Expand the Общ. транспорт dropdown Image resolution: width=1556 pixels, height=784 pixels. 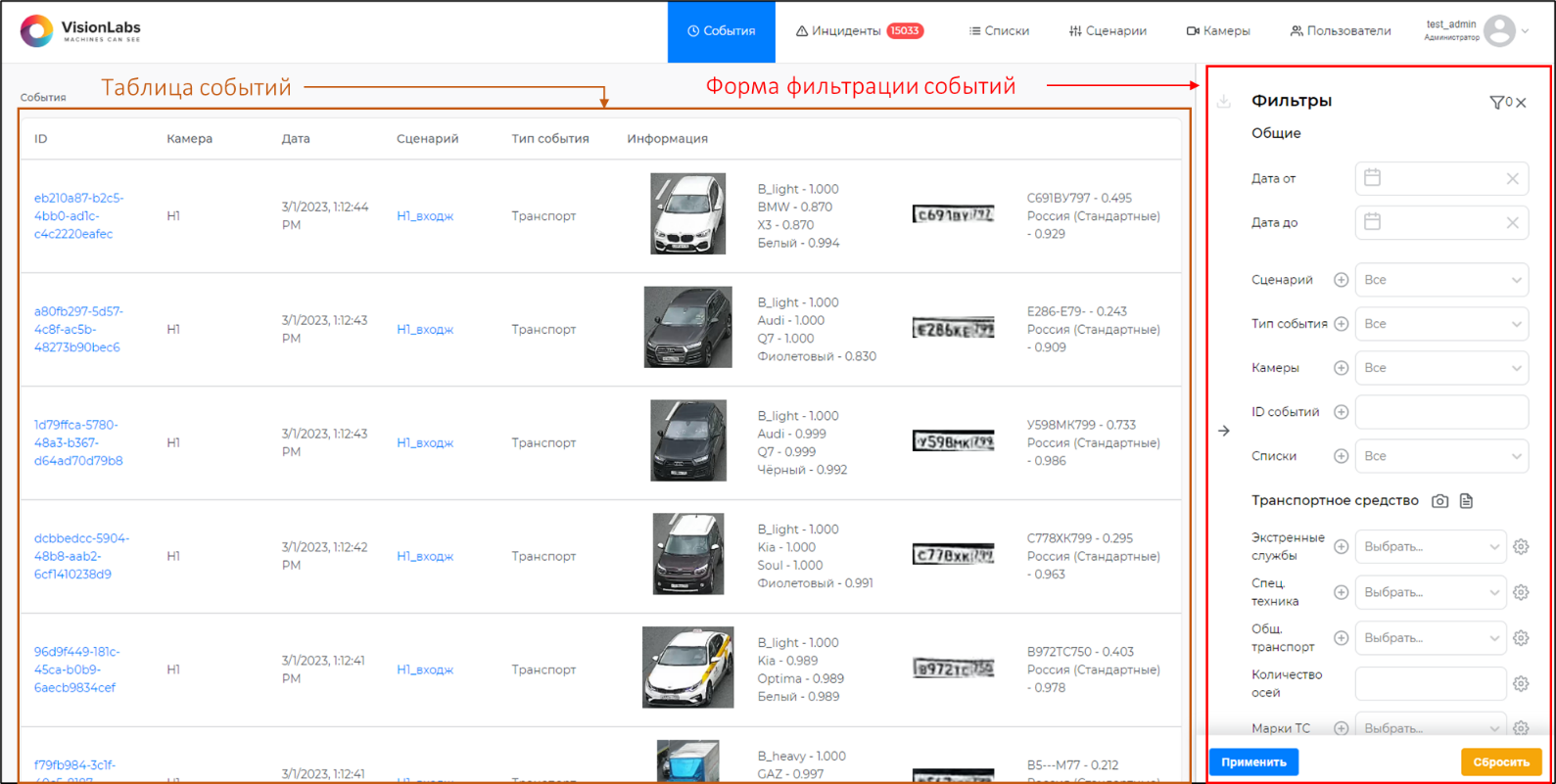coord(1431,638)
